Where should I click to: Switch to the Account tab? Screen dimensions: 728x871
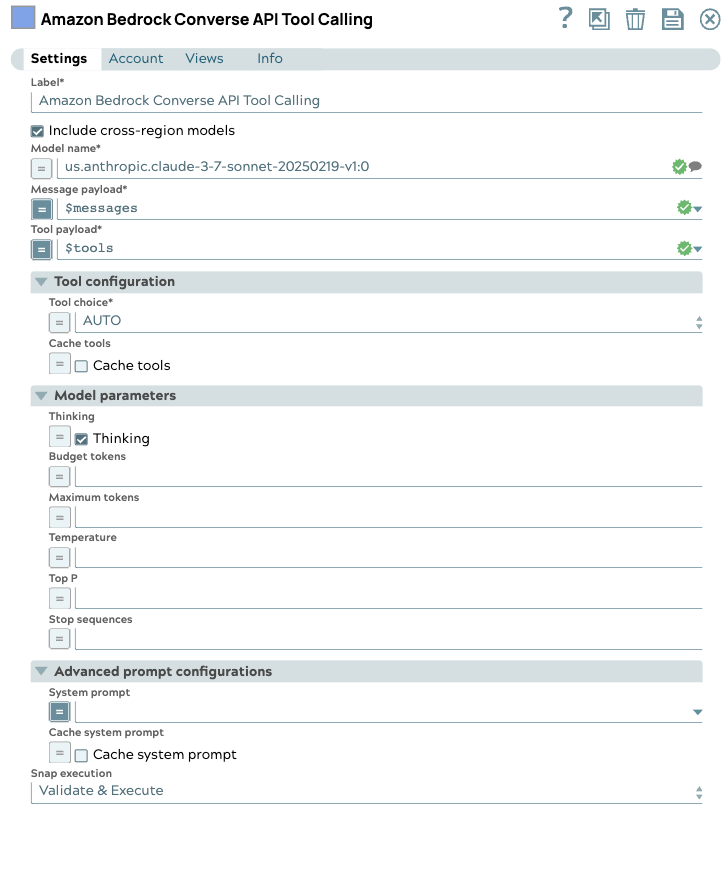136,59
